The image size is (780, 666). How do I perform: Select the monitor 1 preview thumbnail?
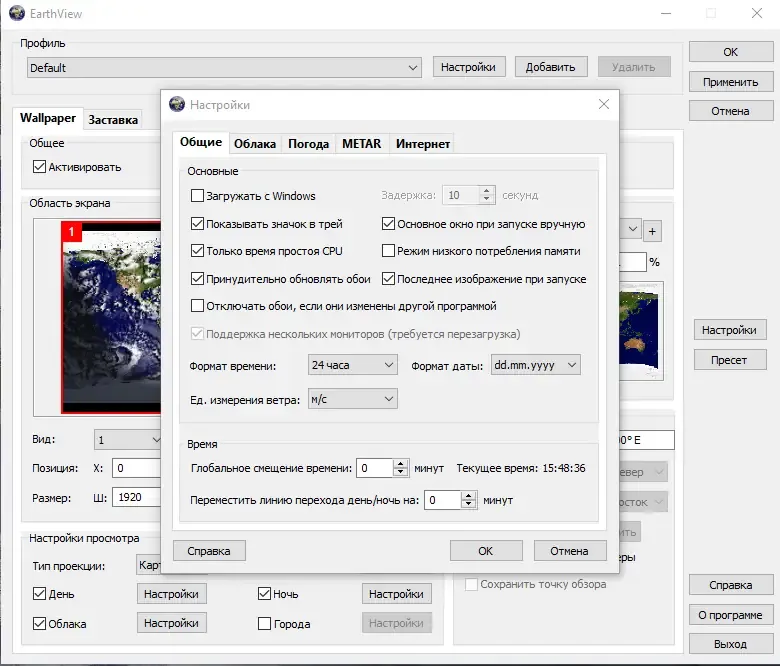point(111,317)
